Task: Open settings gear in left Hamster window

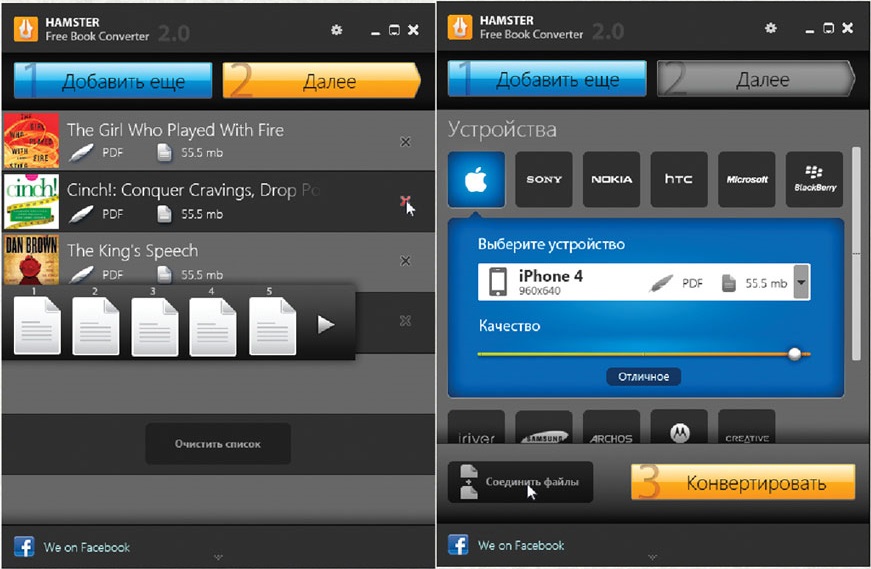Action: click(337, 30)
